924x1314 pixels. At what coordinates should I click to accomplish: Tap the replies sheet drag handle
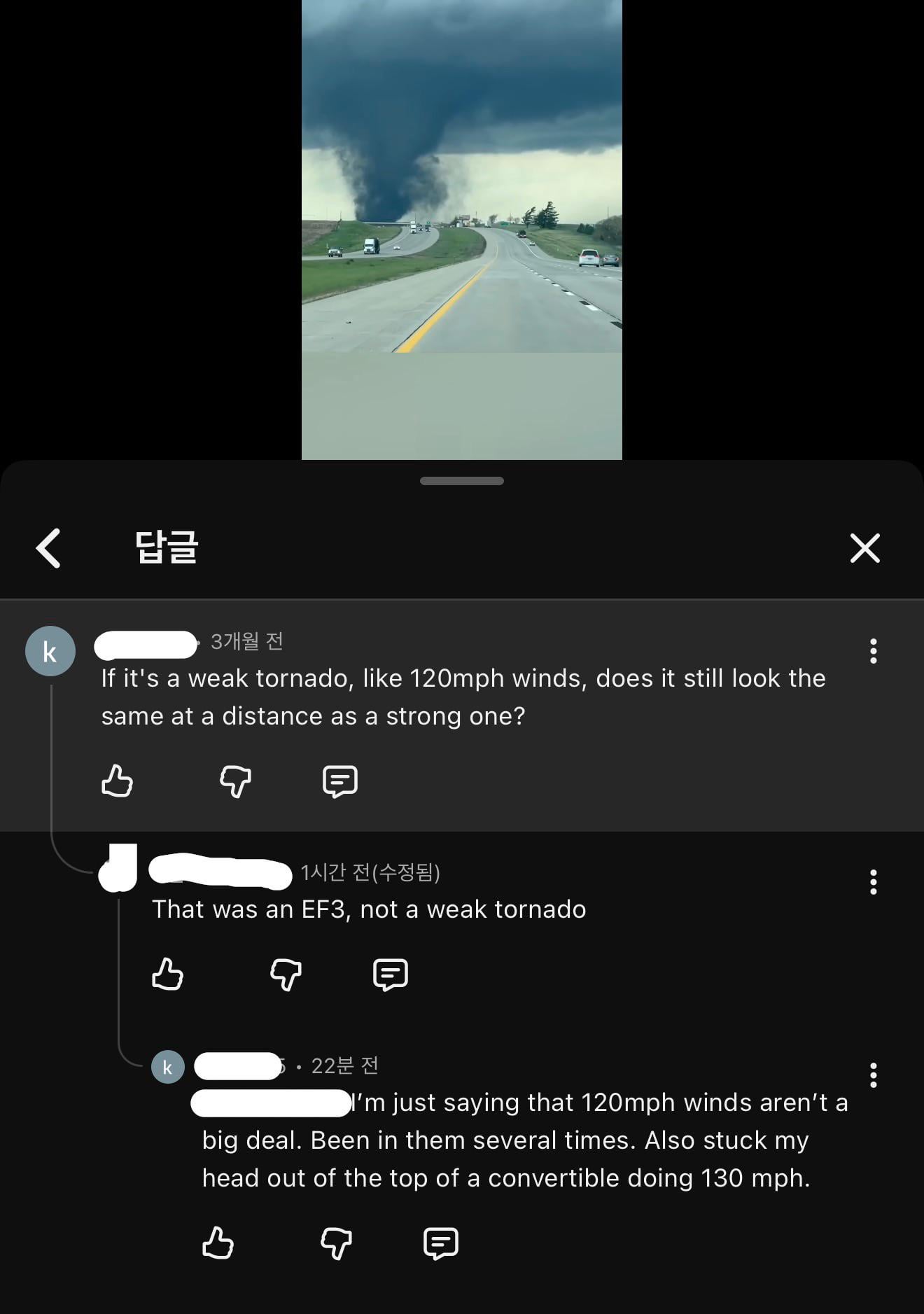(462, 481)
